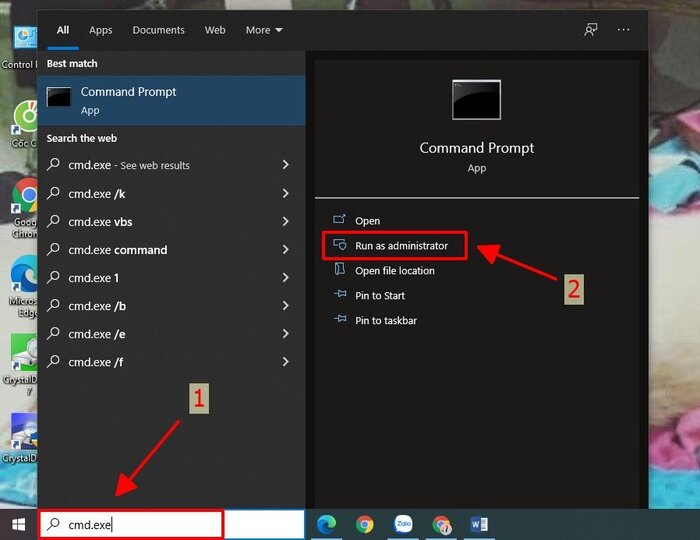700x540 pixels.
Task: Open Microsoft Word from the taskbar
Action: [x=479, y=524]
